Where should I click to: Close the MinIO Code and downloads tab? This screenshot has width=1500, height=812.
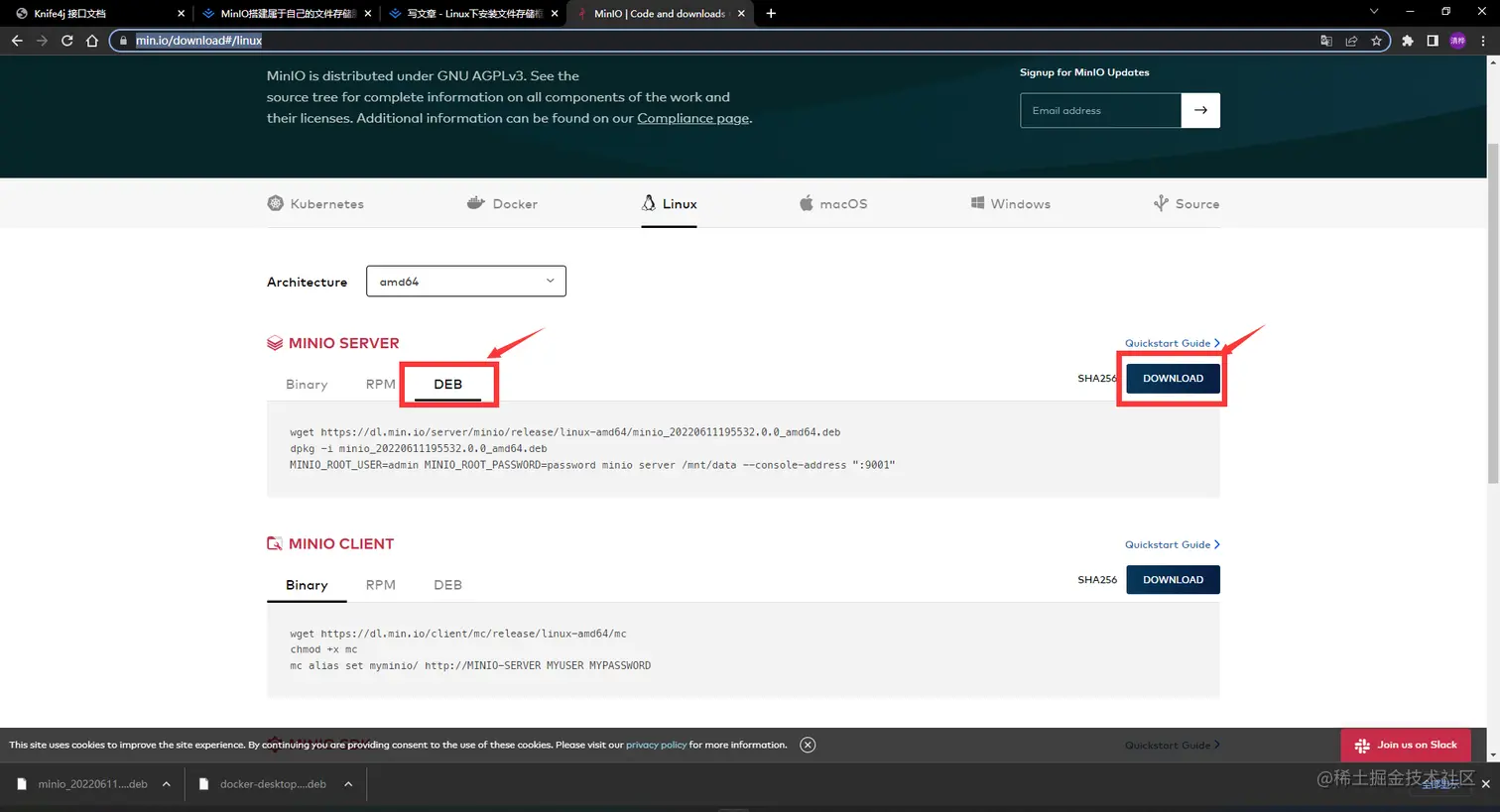click(x=741, y=14)
